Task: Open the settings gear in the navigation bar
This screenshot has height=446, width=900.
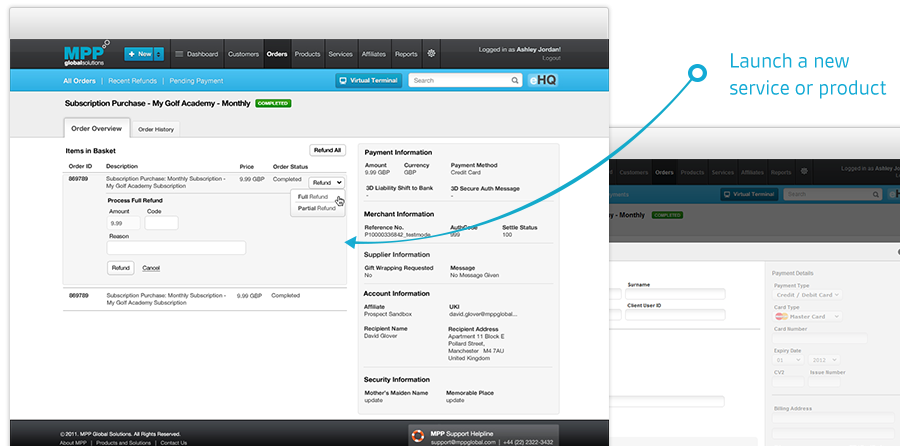Action: point(431,53)
